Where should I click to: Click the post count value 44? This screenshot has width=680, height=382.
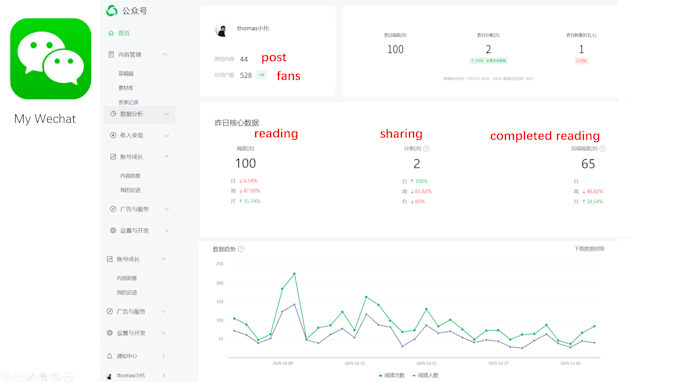click(x=244, y=59)
